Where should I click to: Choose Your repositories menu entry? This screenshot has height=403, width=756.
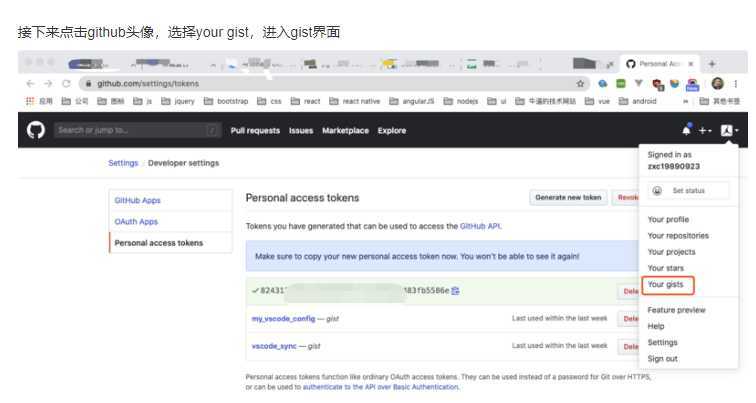point(678,236)
